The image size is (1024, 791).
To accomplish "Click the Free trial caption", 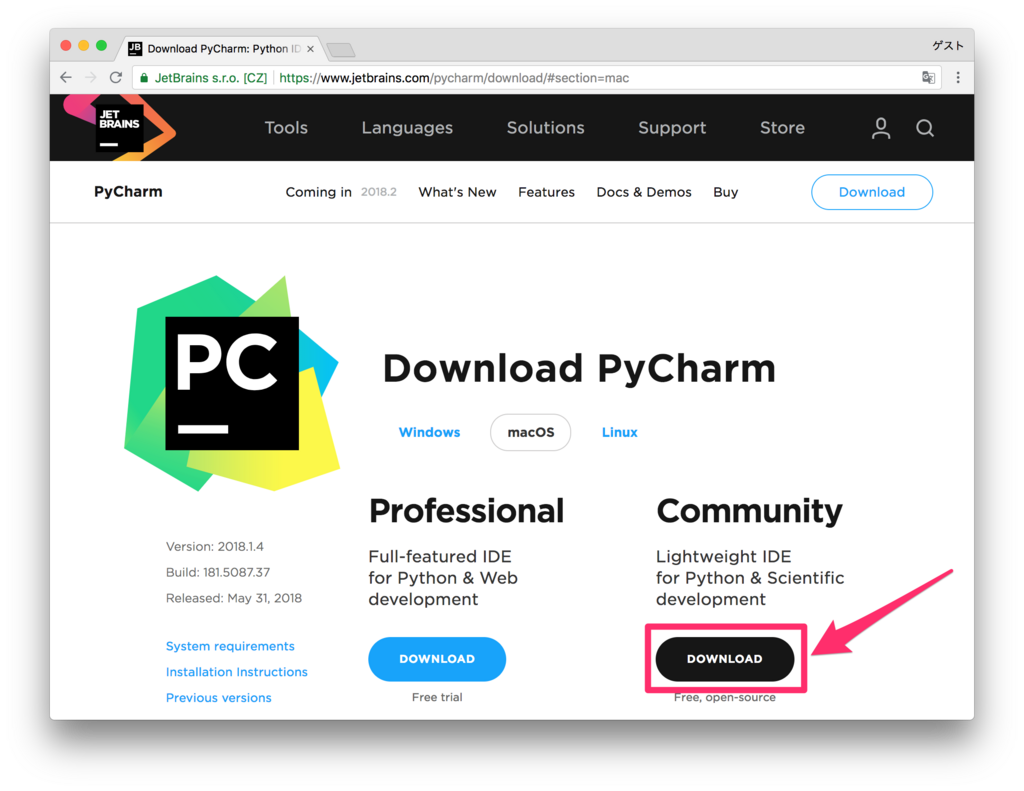I will (x=437, y=697).
